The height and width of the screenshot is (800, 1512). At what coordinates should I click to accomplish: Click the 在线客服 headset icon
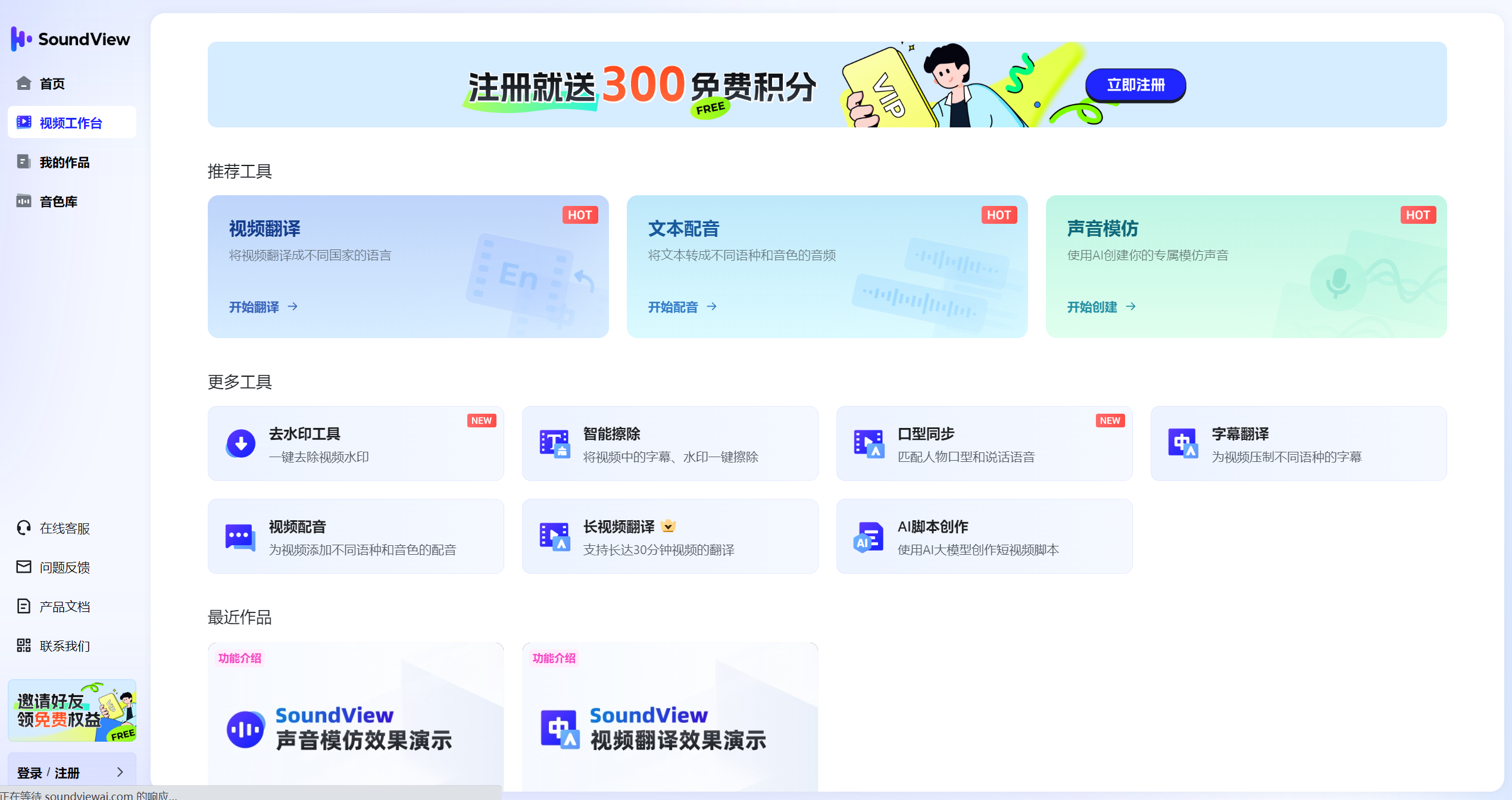coord(24,528)
